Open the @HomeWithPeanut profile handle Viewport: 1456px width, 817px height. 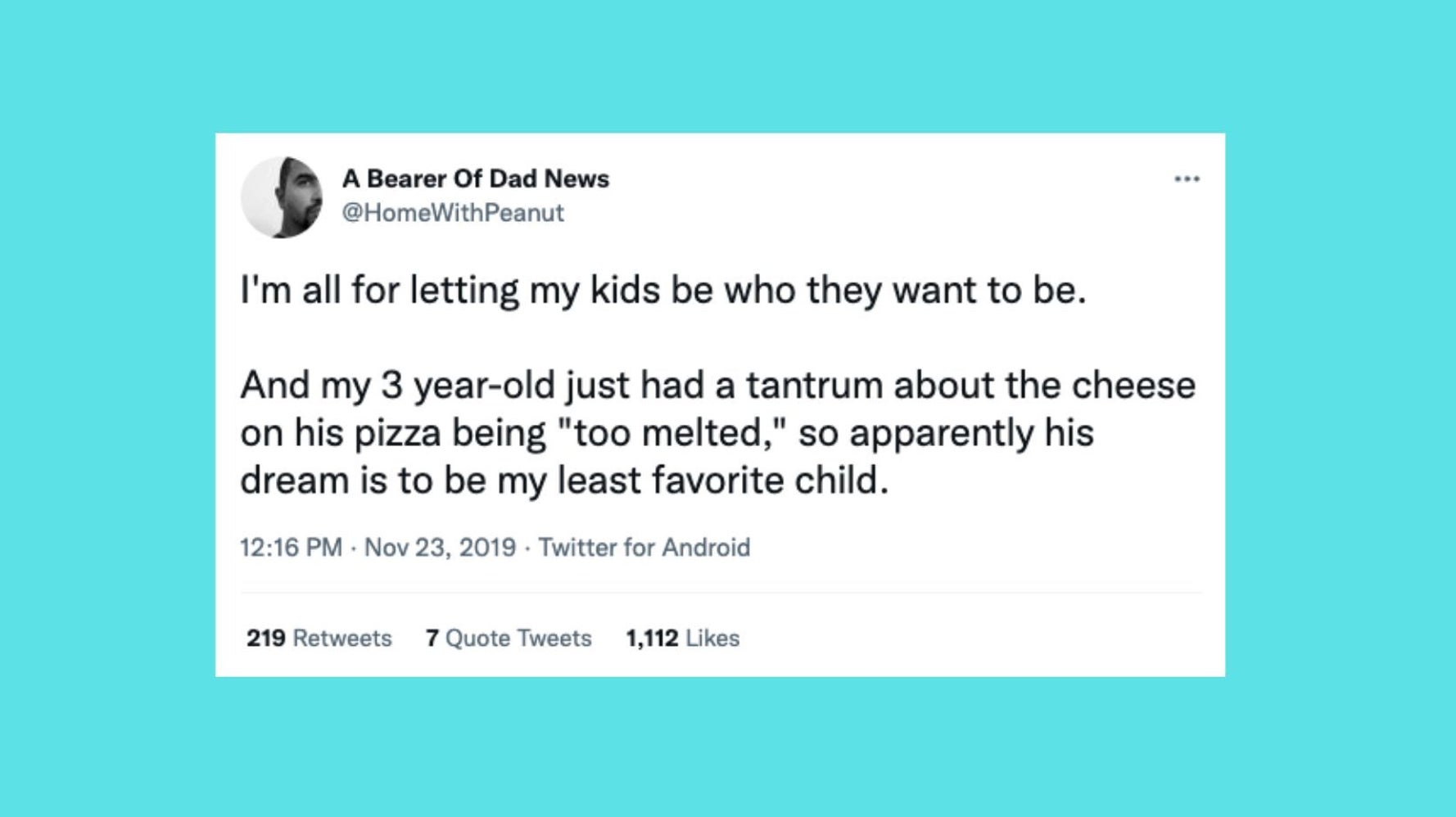click(x=454, y=212)
